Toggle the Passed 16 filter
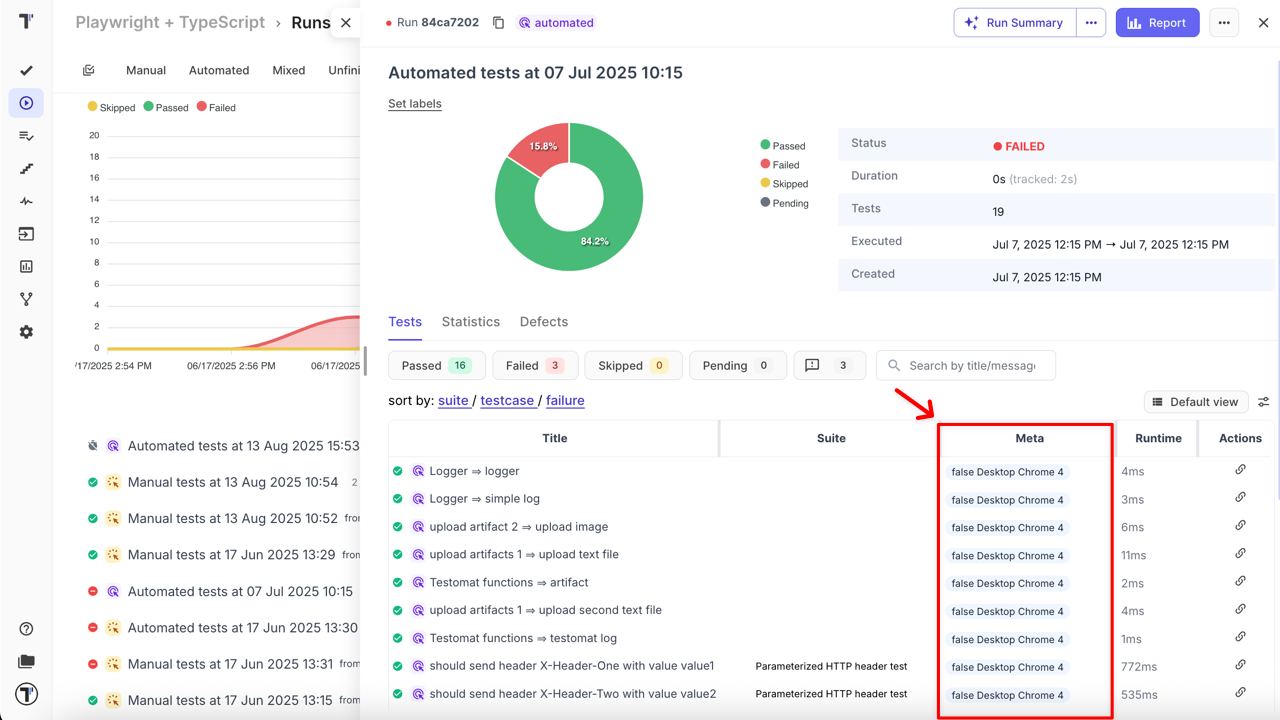The height and width of the screenshot is (720, 1280). [x=436, y=365]
